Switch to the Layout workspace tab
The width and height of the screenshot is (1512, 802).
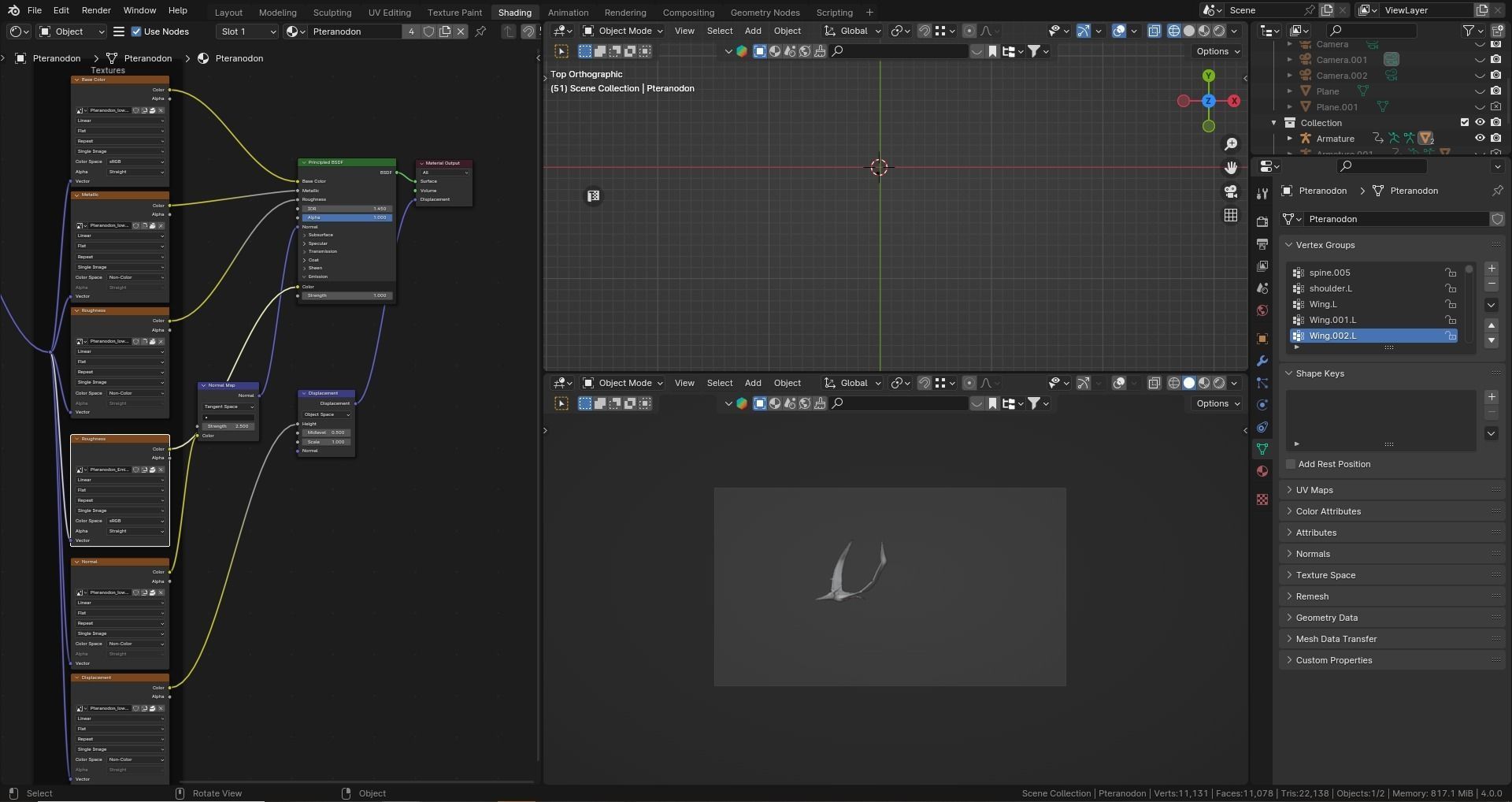tap(228, 13)
